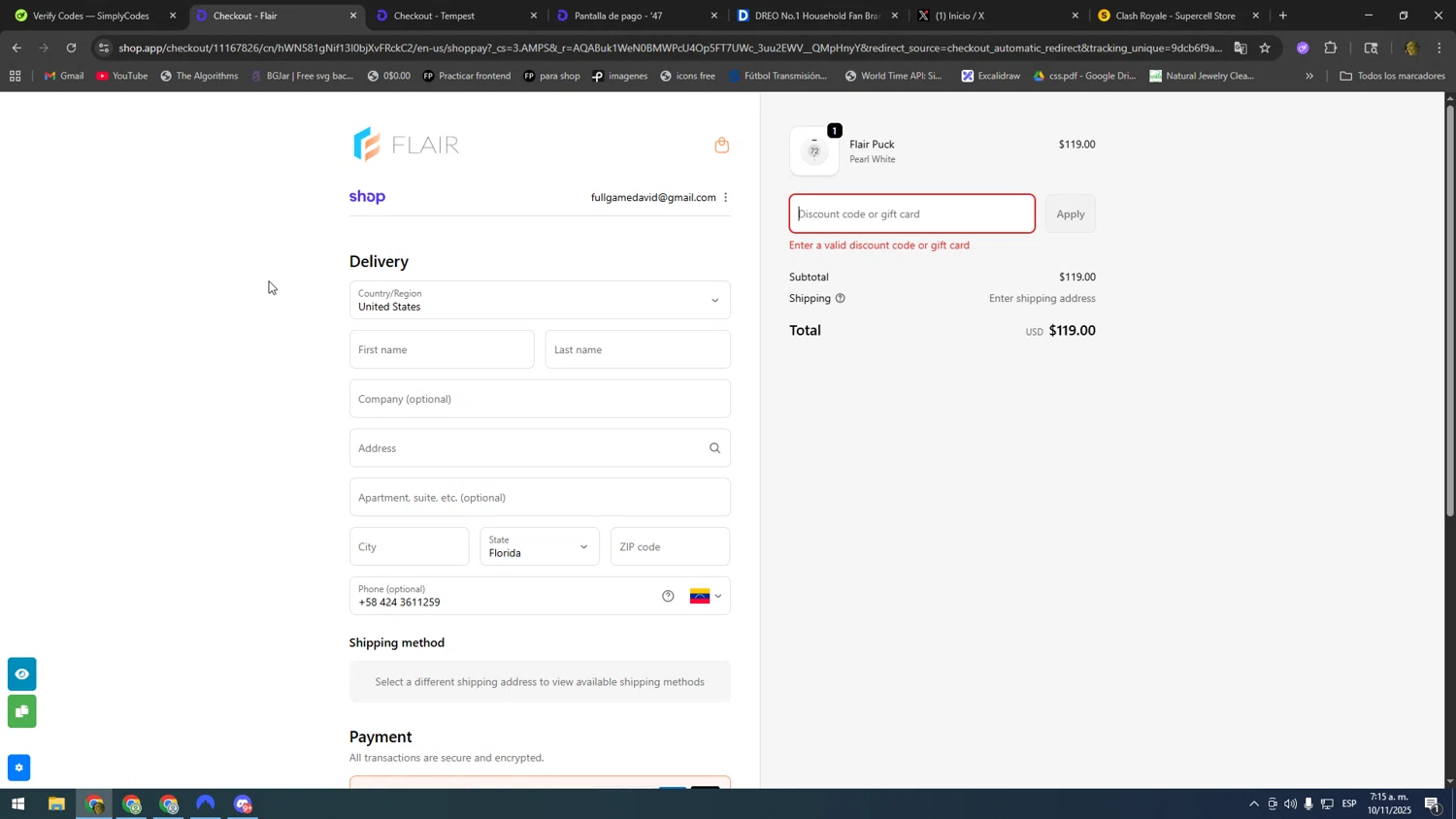This screenshot has height=819, width=1456.
Task: Open notification center icon
Action: coord(1433,804)
